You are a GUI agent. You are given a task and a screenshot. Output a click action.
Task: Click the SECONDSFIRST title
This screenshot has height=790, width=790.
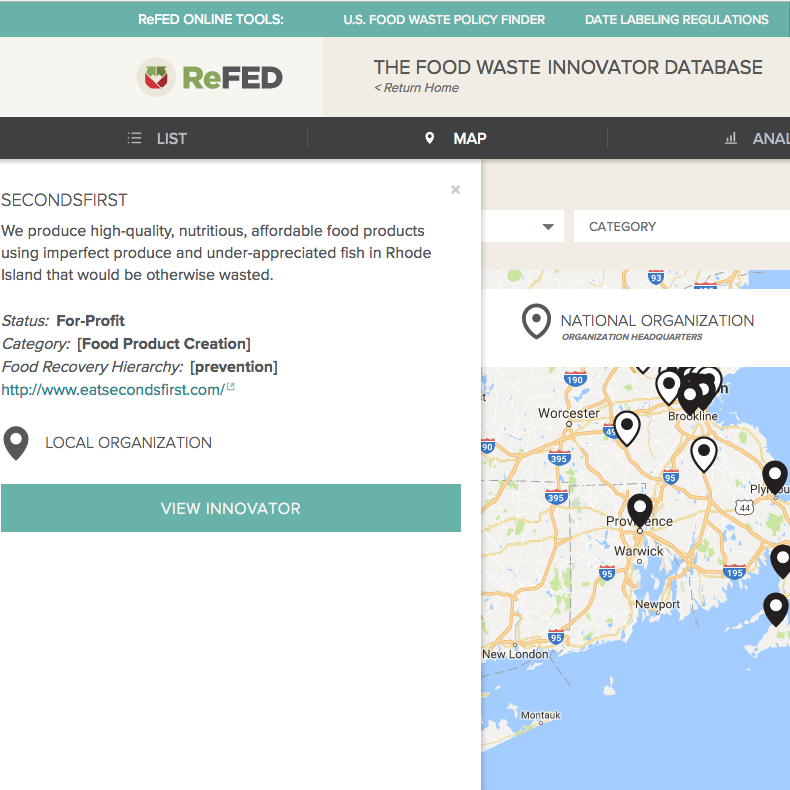click(x=64, y=200)
